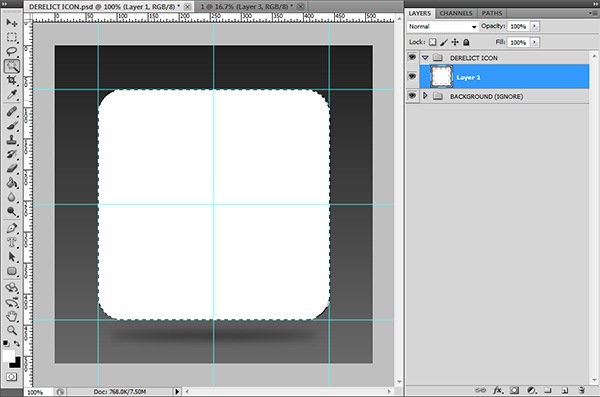This screenshot has width=600, height=397.
Task: Switch to the Paths tab
Action: pos(492,13)
